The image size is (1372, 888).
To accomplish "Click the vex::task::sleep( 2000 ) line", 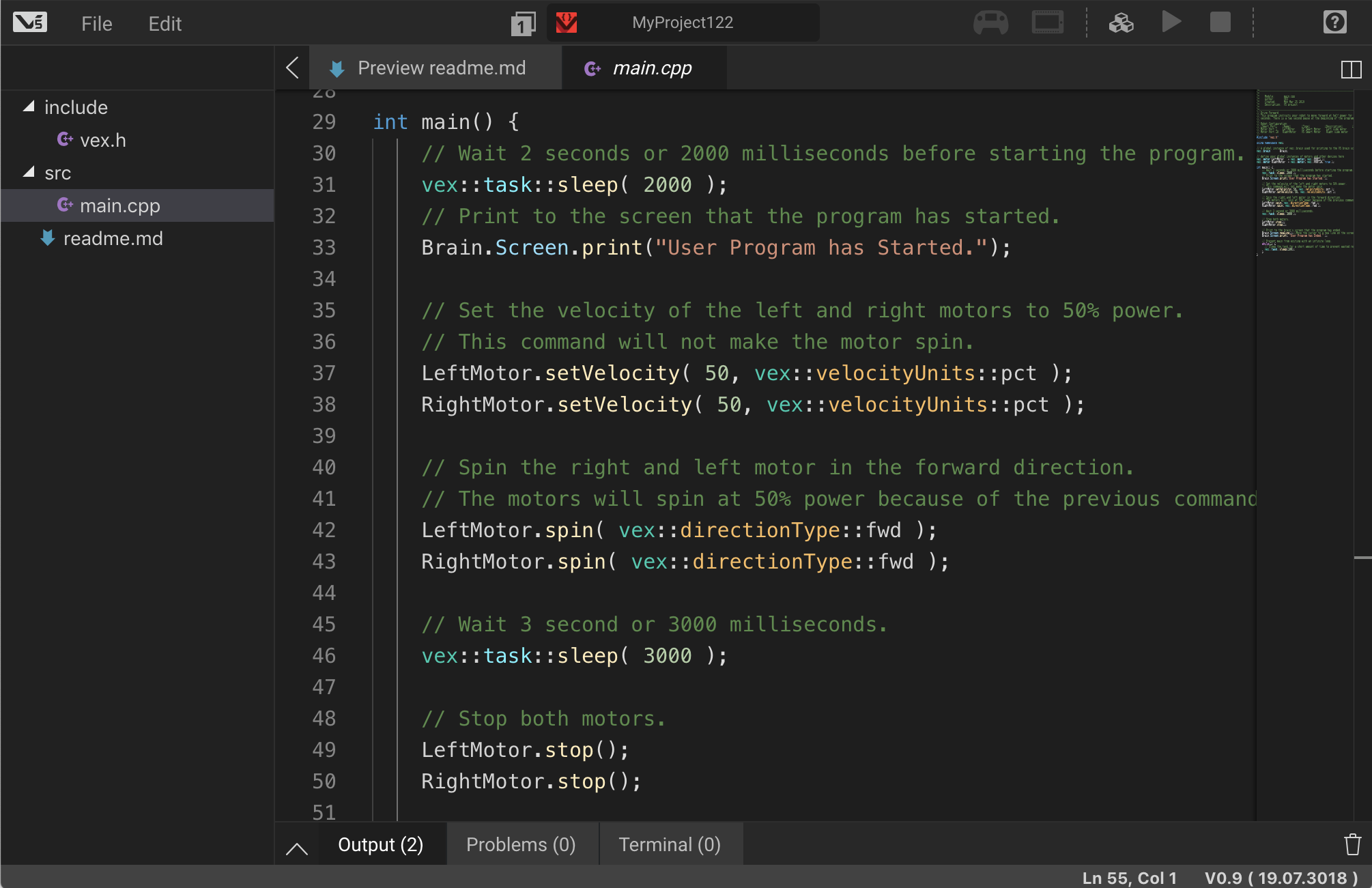I will click(575, 185).
